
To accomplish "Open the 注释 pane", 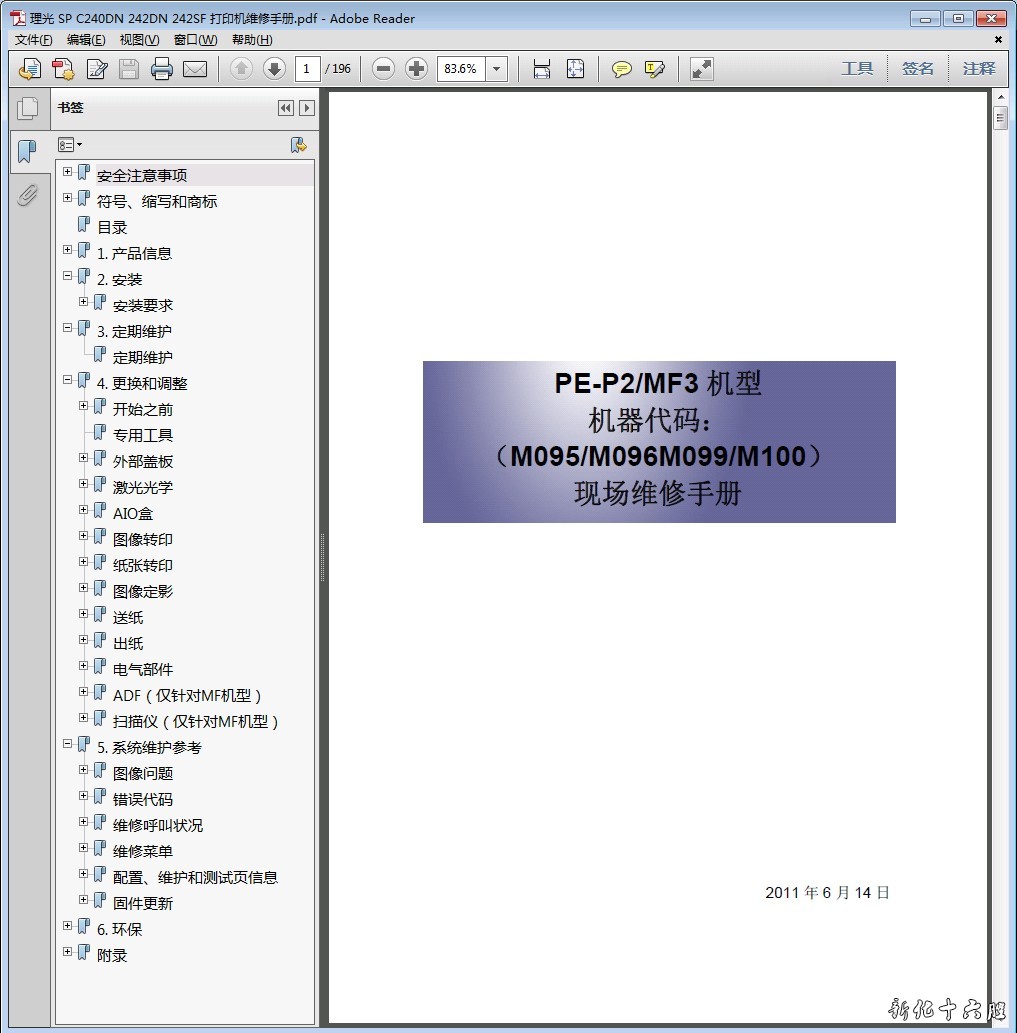I will tap(979, 69).
